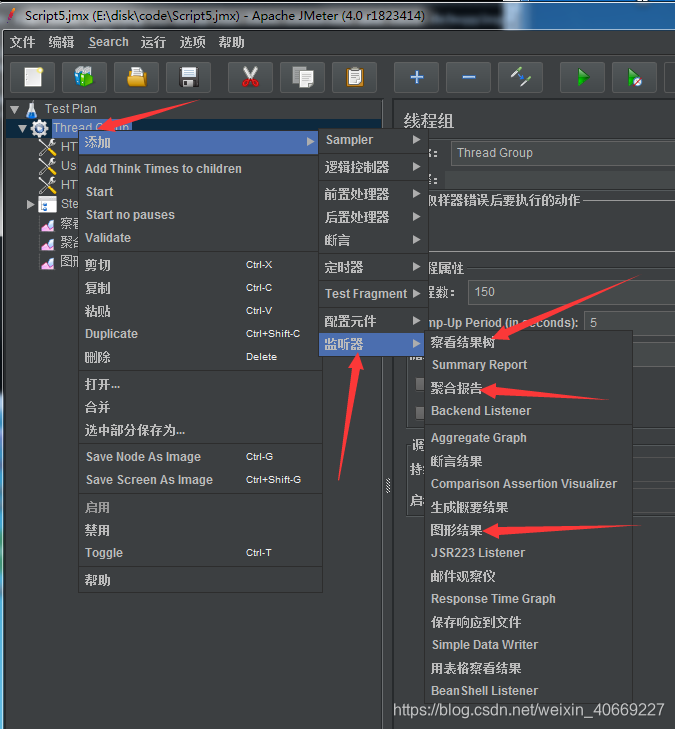Expand the Ste controller tree node
Image resolution: width=675 pixels, height=729 pixels.
pos(30,204)
